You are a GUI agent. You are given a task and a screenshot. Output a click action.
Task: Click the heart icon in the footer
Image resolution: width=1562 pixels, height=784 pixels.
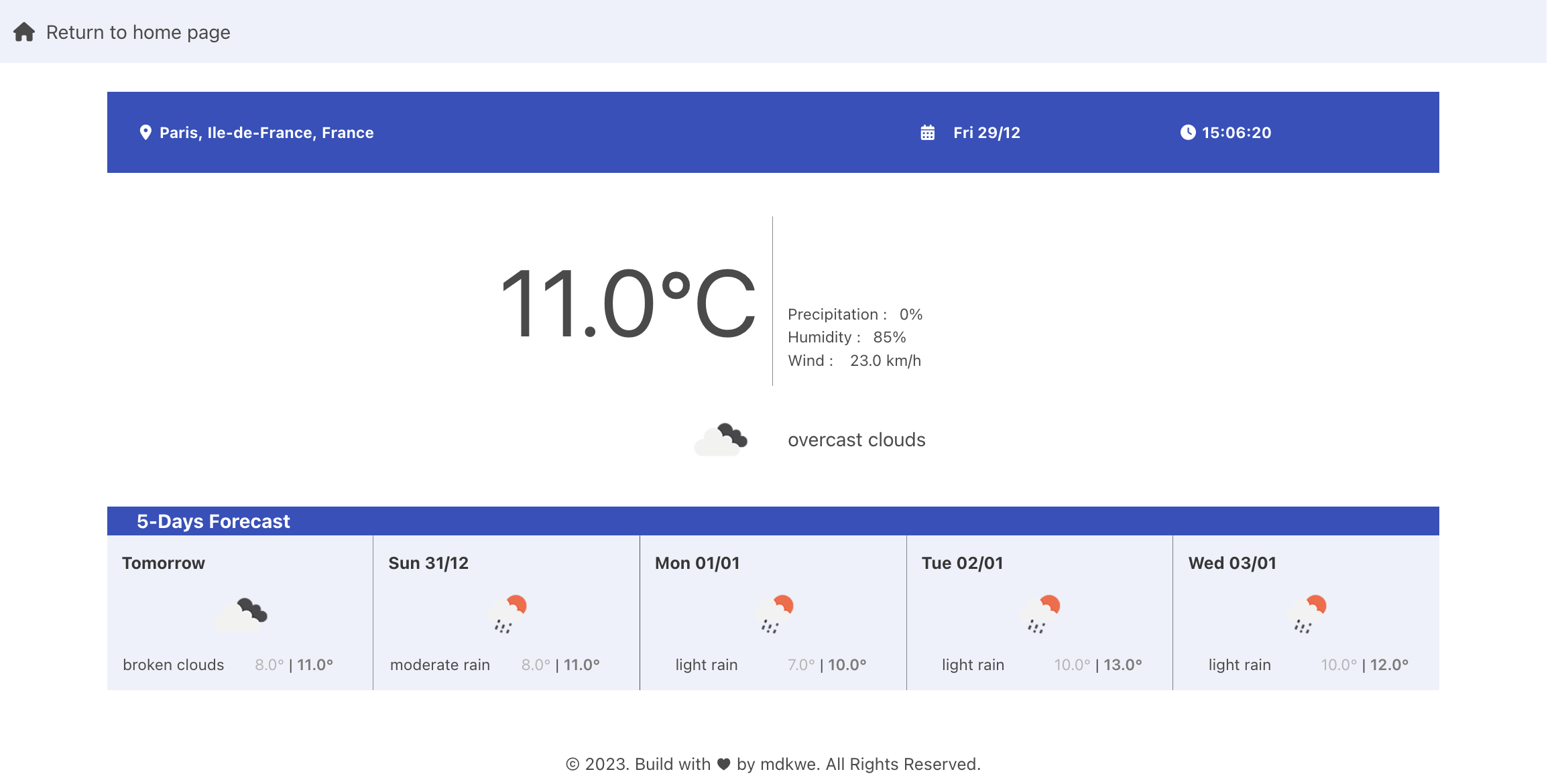(723, 764)
